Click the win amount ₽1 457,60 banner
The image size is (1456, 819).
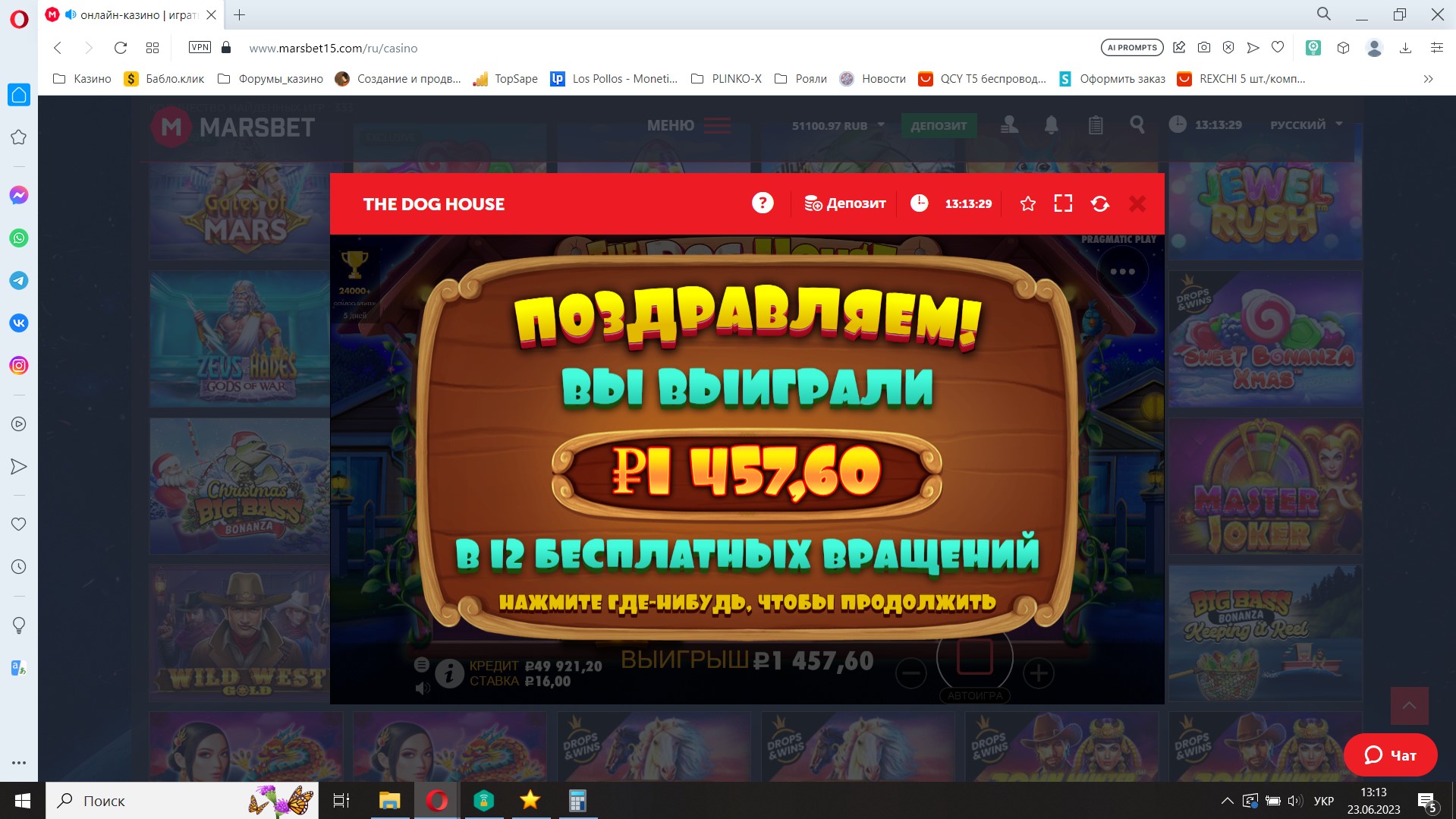pos(747,471)
